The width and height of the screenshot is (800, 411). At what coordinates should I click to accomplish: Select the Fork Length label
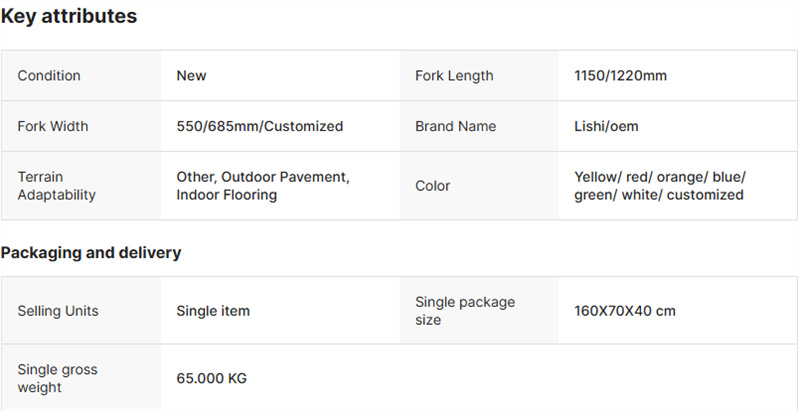(x=454, y=75)
